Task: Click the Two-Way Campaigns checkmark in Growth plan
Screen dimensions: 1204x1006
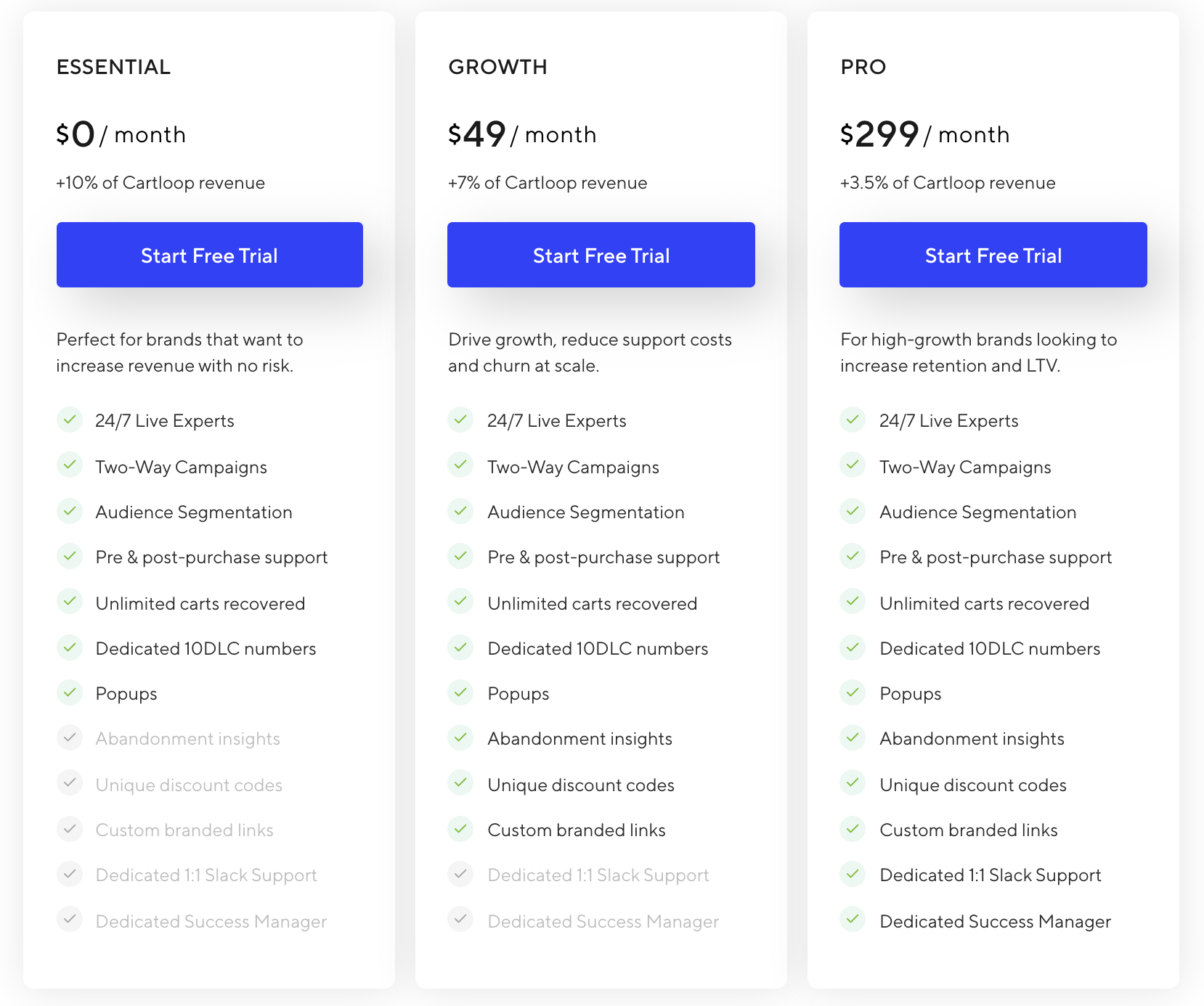Action: coord(462,465)
